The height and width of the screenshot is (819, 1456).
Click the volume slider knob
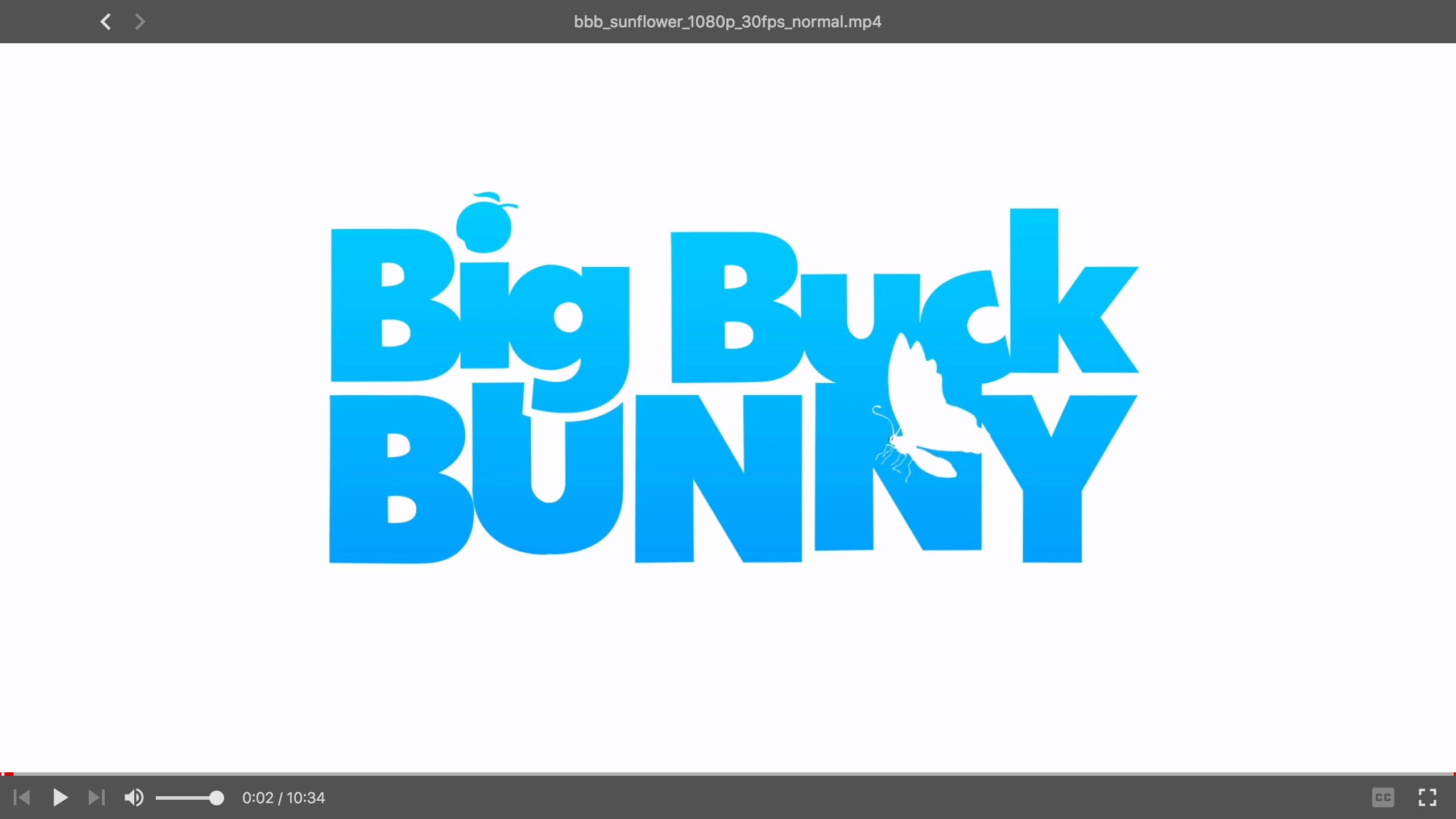216,798
